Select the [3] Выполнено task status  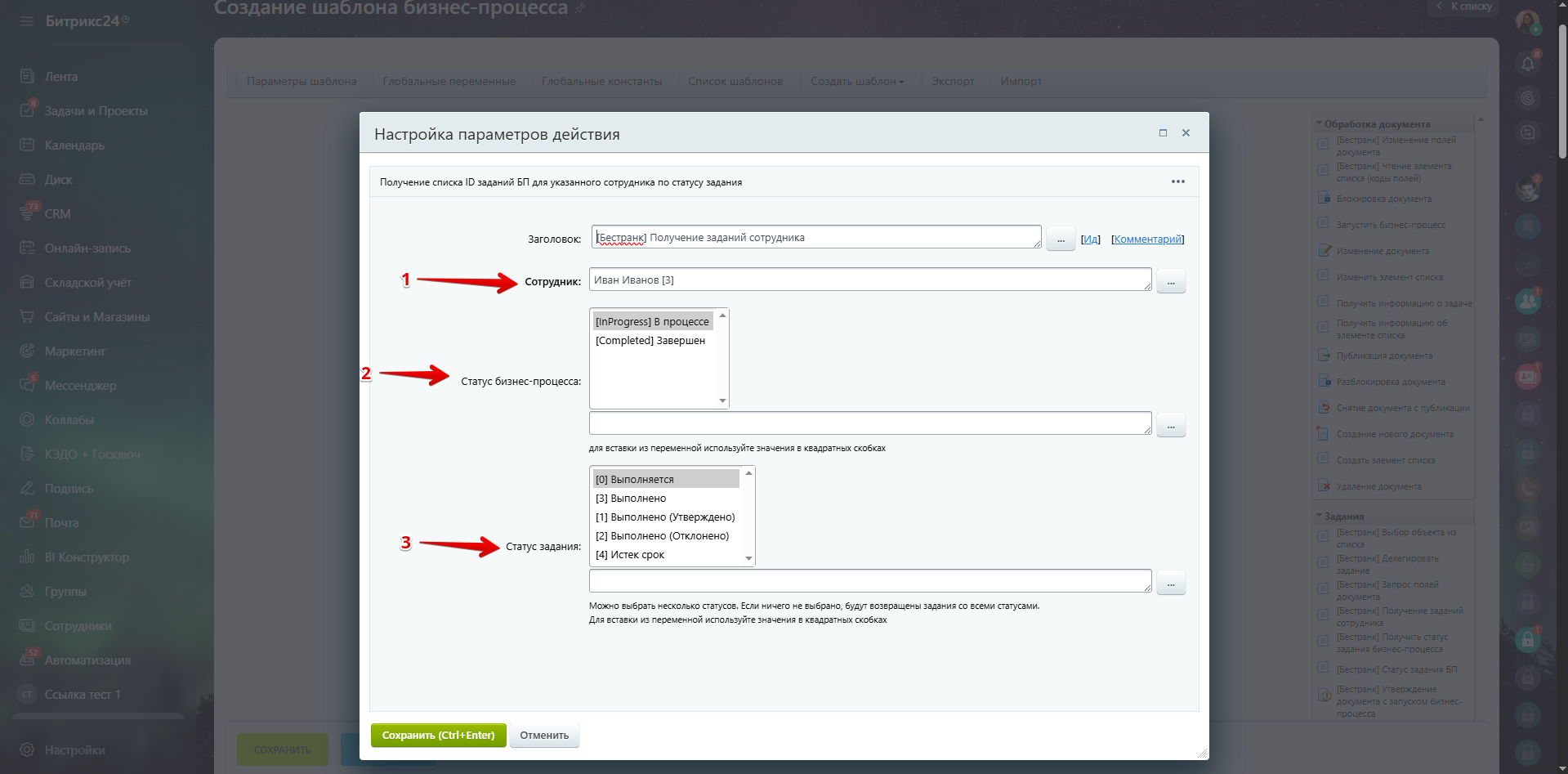(631, 499)
